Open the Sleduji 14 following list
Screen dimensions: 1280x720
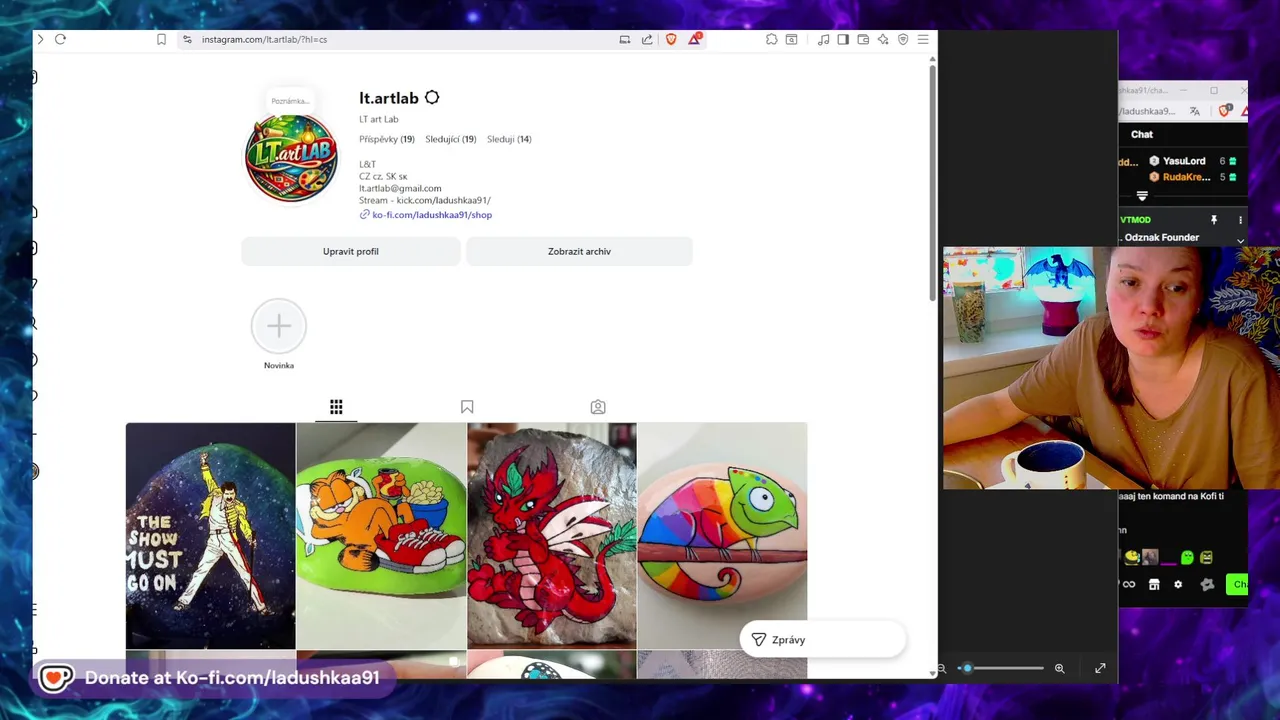(x=509, y=139)
